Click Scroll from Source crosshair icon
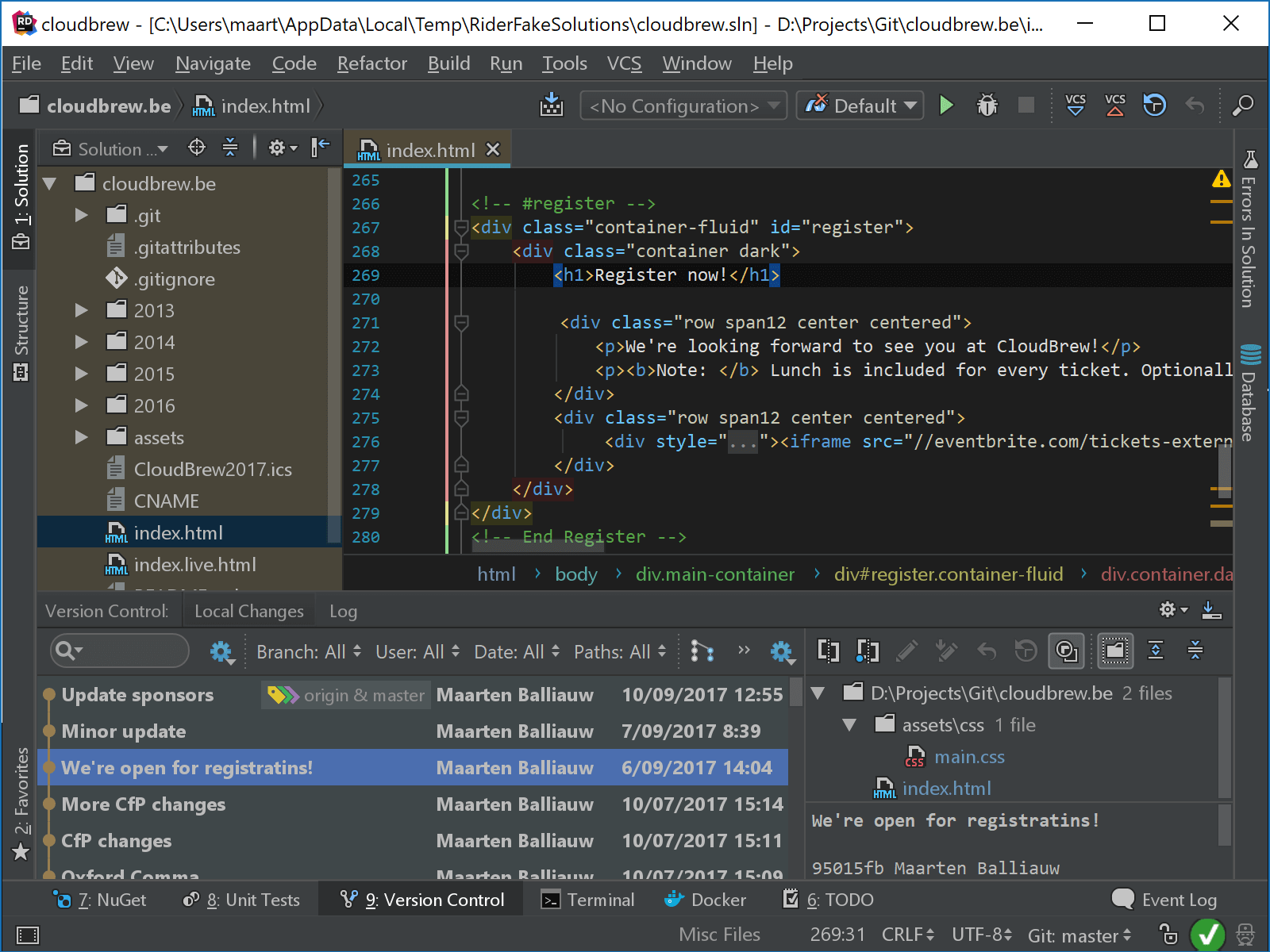 coord(197,148)
